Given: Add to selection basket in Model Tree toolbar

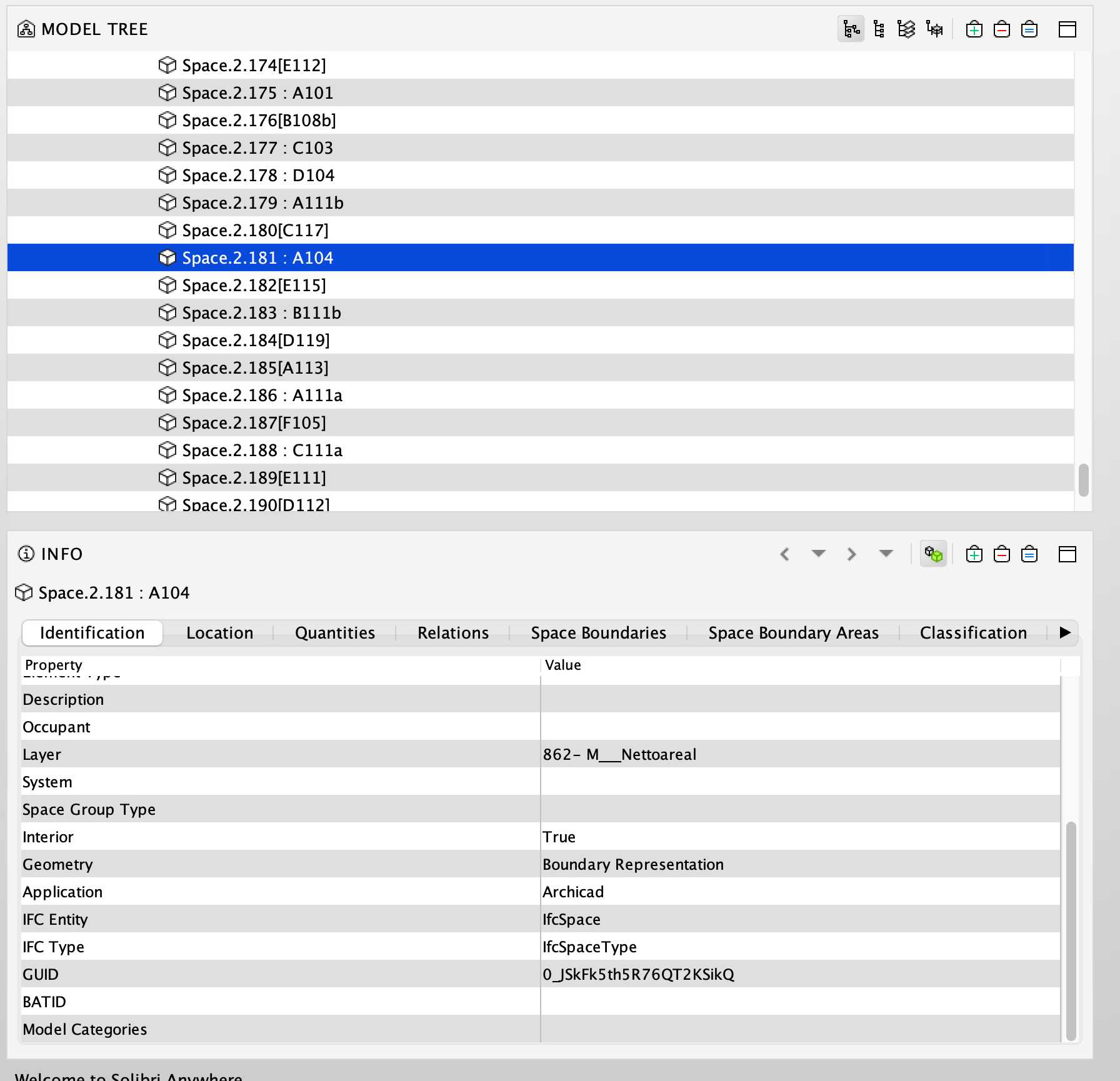Looking at the screenshot, I should [974, 29].
